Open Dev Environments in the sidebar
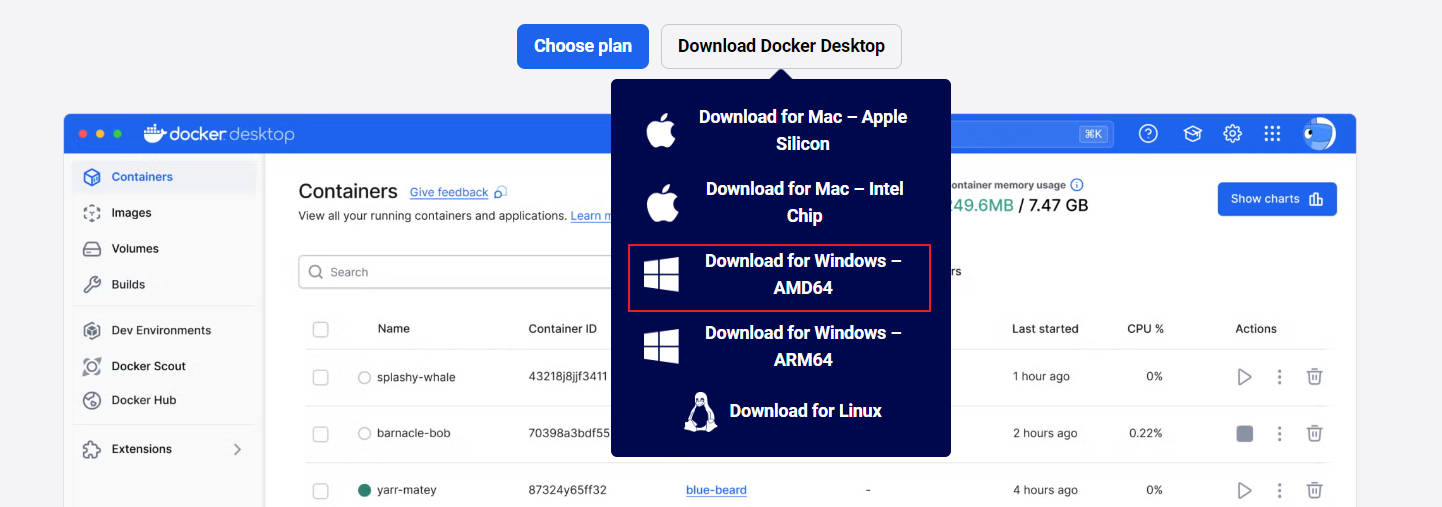The height and width of the screenshot is (507, 1442). tap(164, 331)
